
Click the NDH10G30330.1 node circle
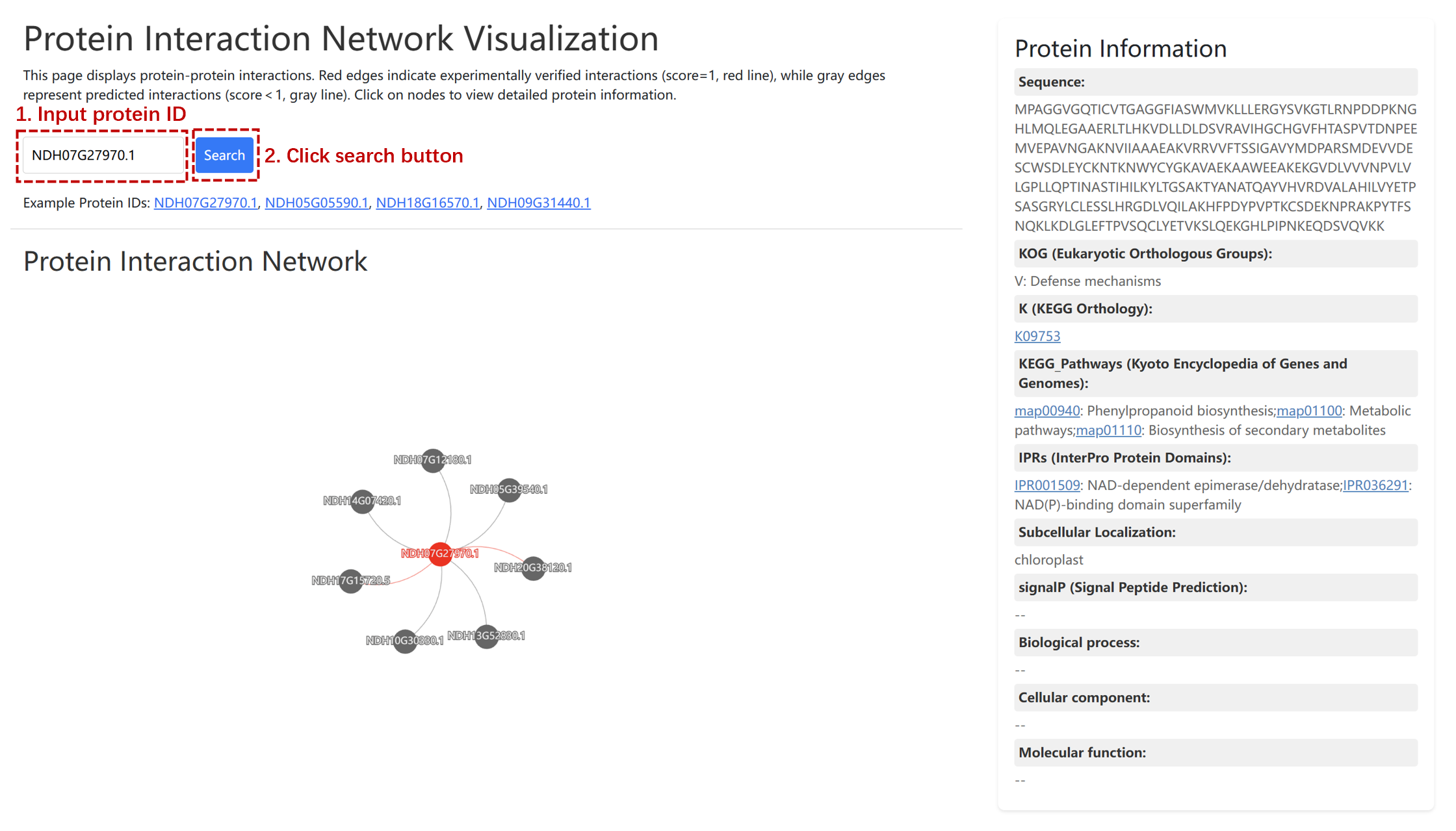405,641
